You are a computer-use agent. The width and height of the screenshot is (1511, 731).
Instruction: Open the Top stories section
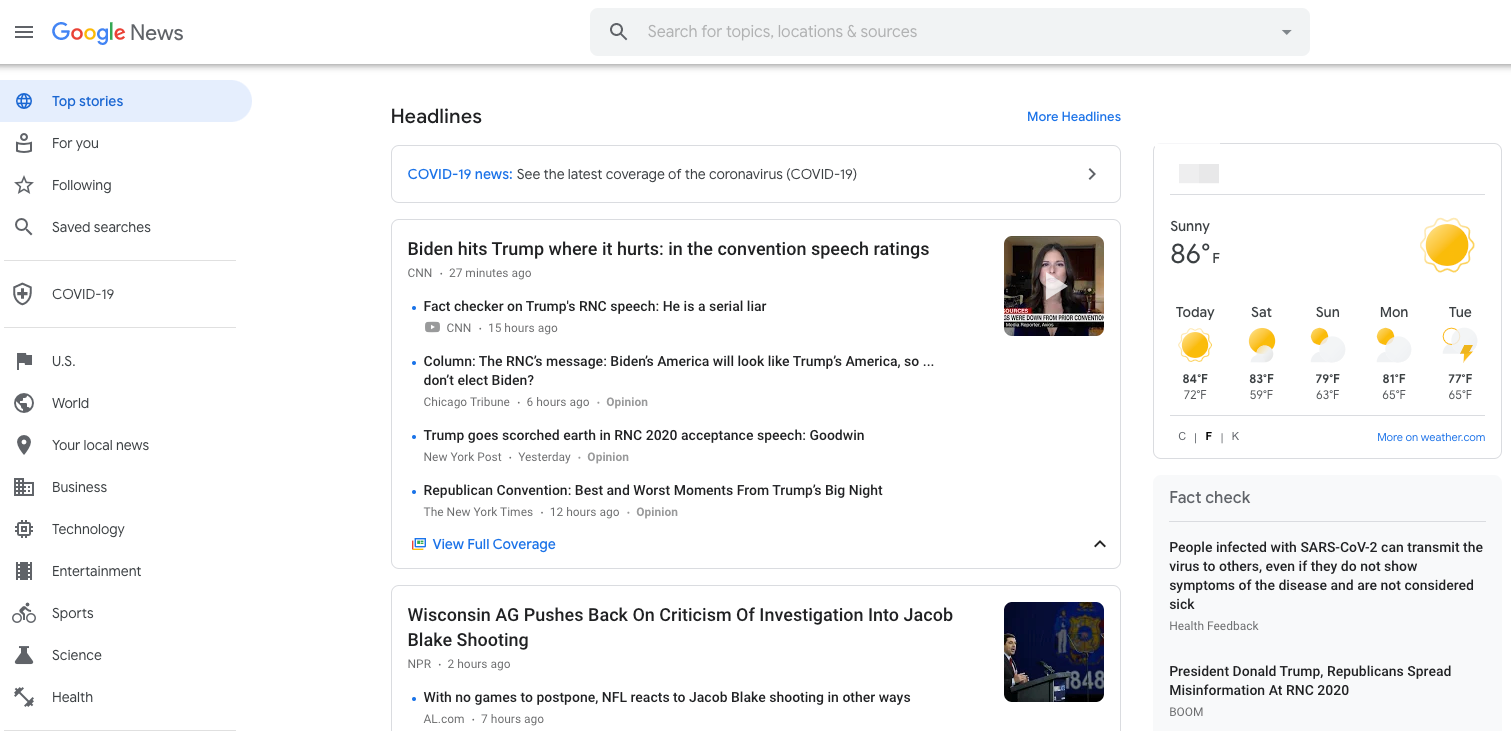point(87,100)
